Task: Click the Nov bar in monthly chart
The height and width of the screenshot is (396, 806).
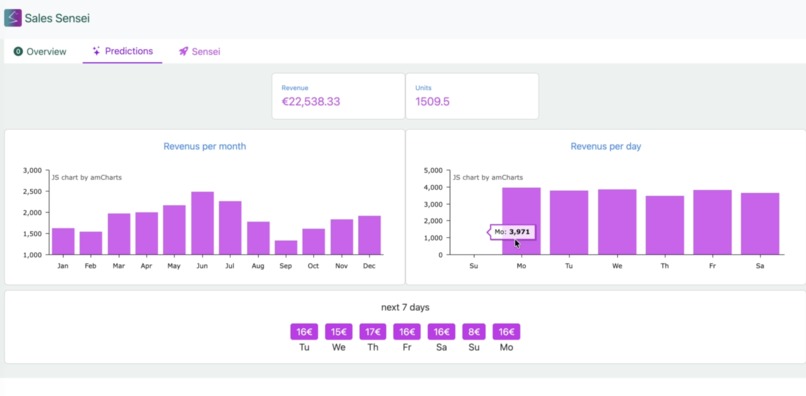Action: coord(342,237)
